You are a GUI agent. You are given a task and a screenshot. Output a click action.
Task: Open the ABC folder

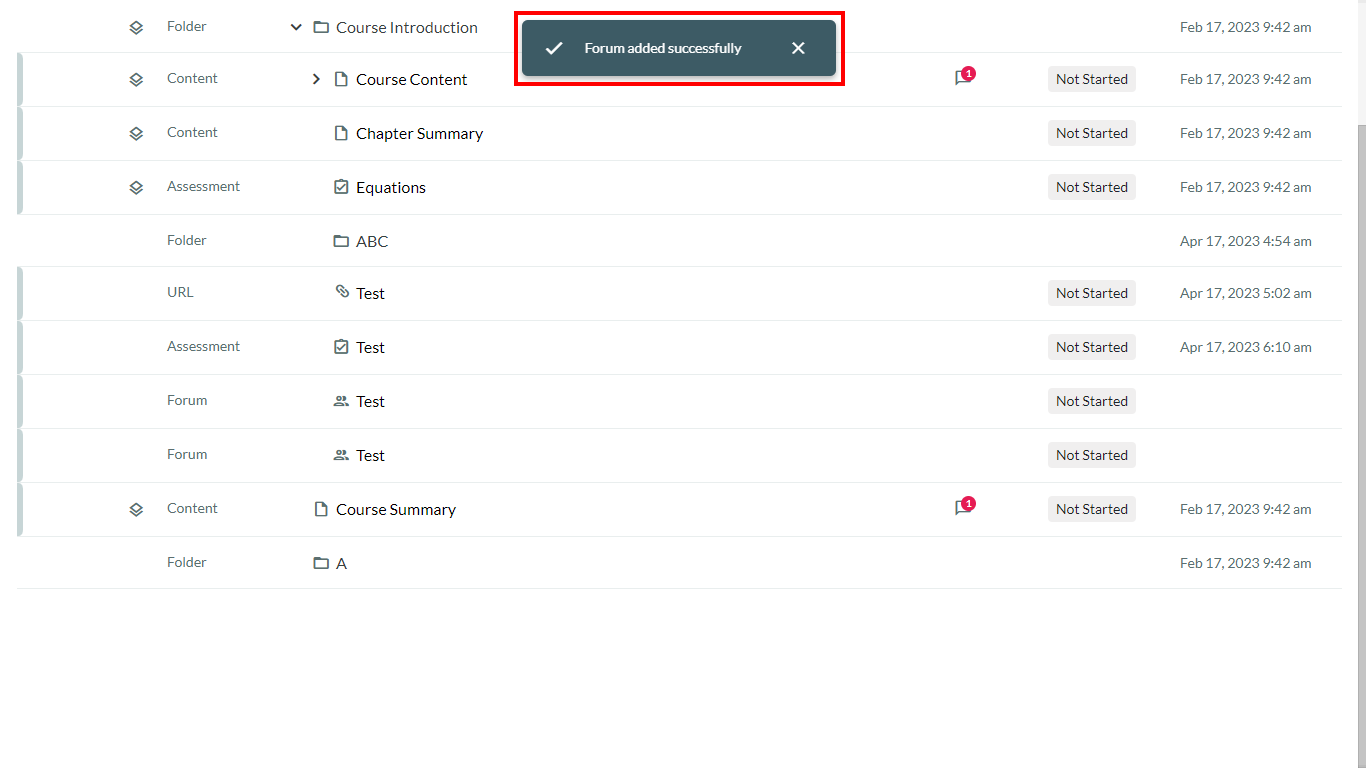pyautogui.click(x=372, y=241)
